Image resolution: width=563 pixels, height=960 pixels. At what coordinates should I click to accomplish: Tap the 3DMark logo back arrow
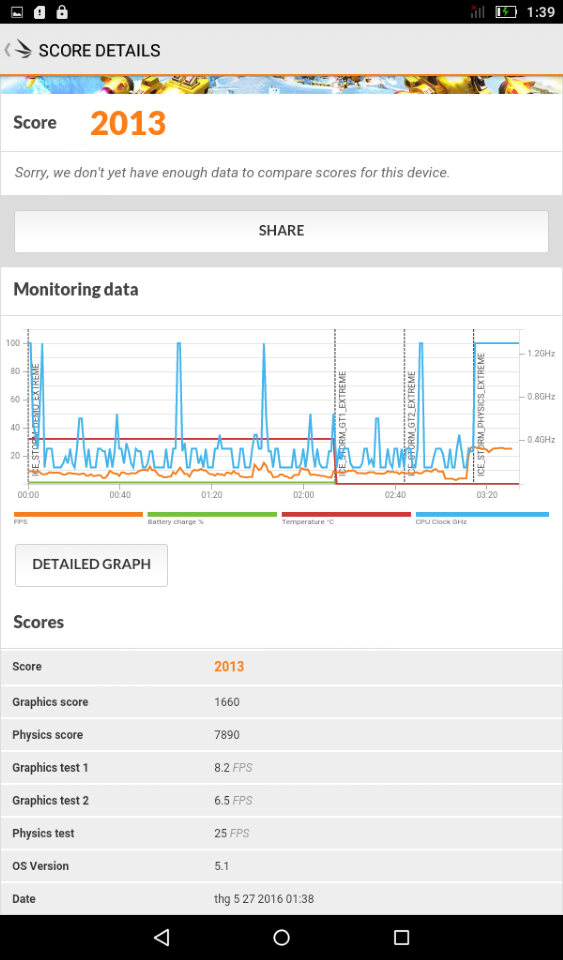coord(18,50)
